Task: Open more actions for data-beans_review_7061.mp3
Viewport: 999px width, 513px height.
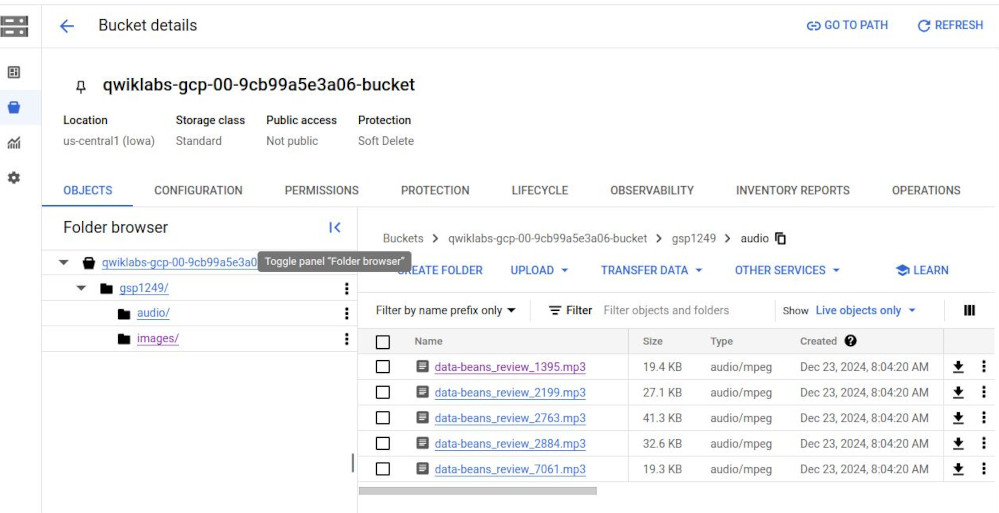Action: 984,468
